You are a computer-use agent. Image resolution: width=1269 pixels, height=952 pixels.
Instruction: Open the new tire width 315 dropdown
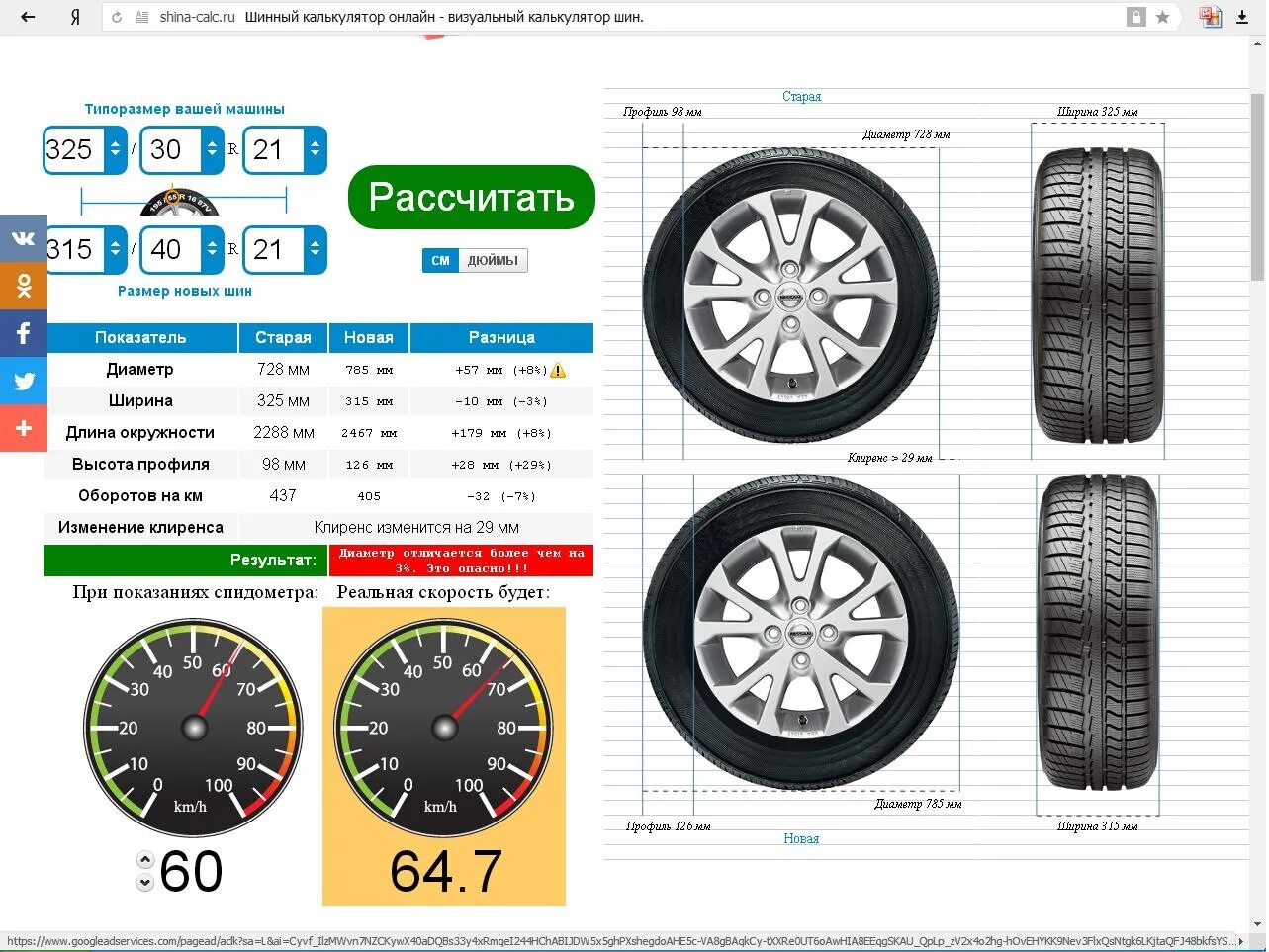click(x=85, y=250)
